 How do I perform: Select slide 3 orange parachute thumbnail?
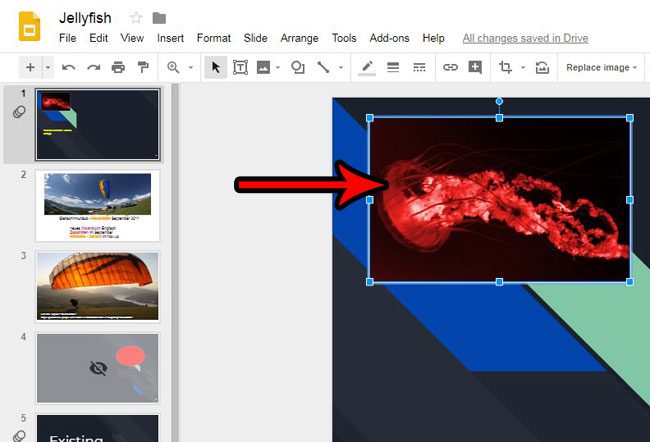97,287
